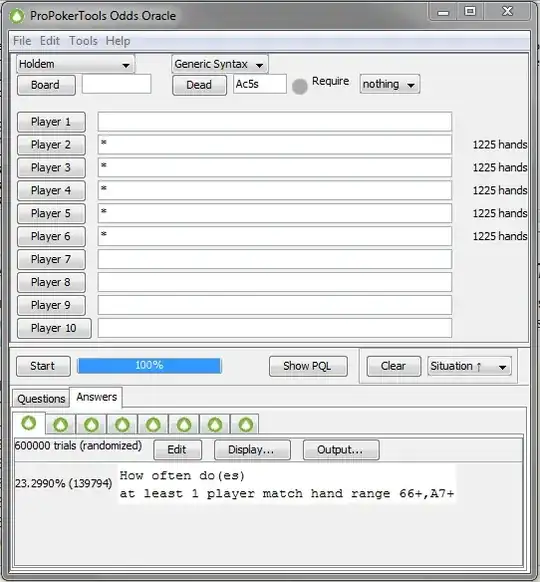Click the Output... button
The image size is (540, 582).
(x=341, y=450)
